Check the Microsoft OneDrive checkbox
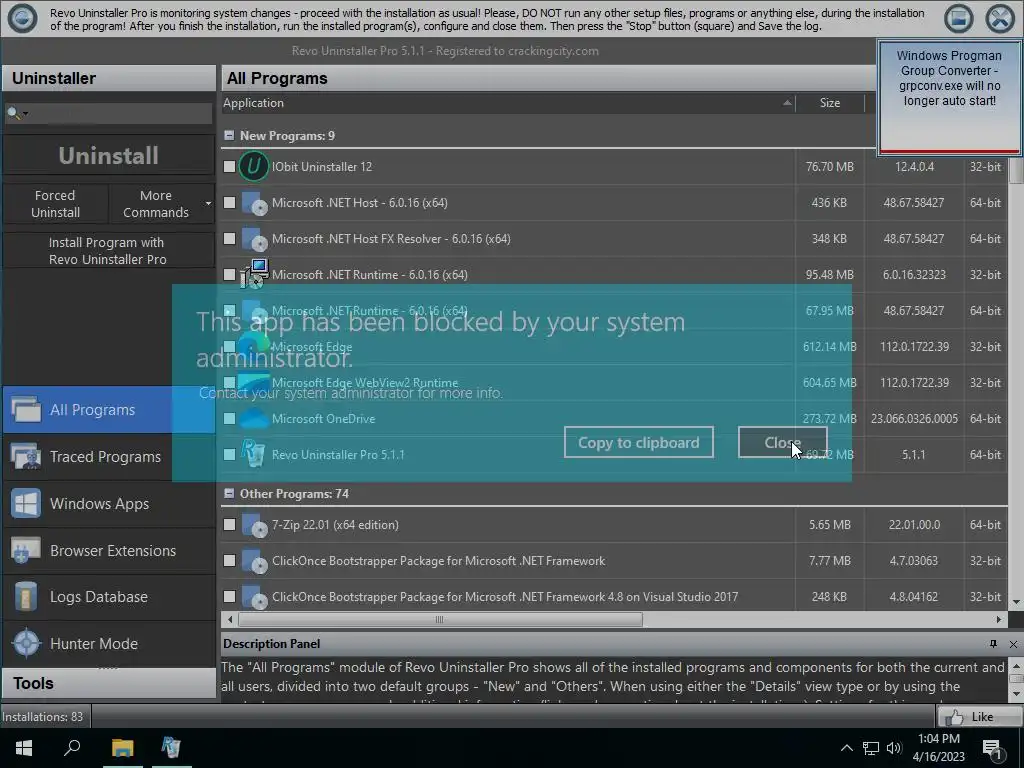The width and height of the screenshot is (1024, 768). click(229, 418)
